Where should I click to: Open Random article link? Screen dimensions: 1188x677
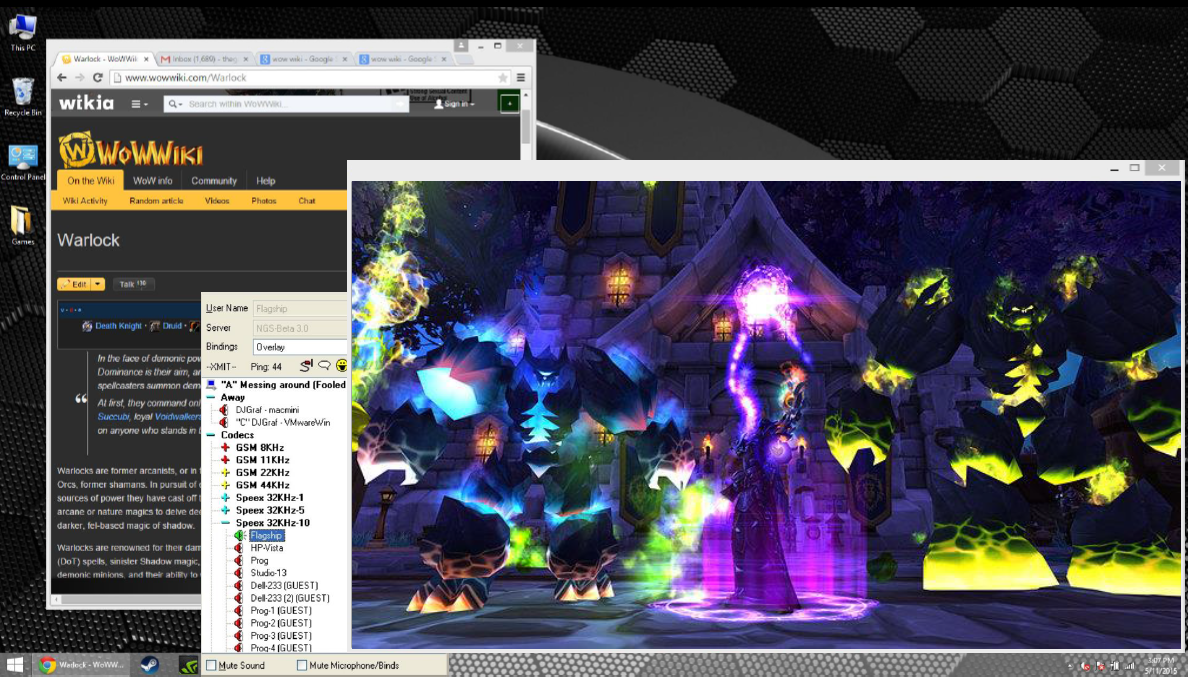pyautogui.click(x=156, y=201)
